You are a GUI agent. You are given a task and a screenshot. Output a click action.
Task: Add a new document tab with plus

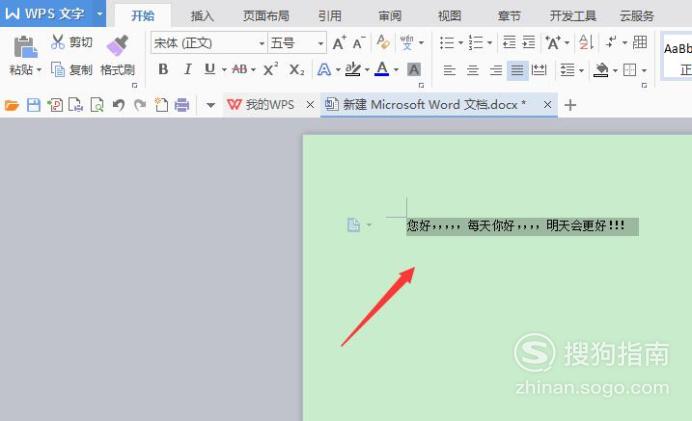pos(570,105)
